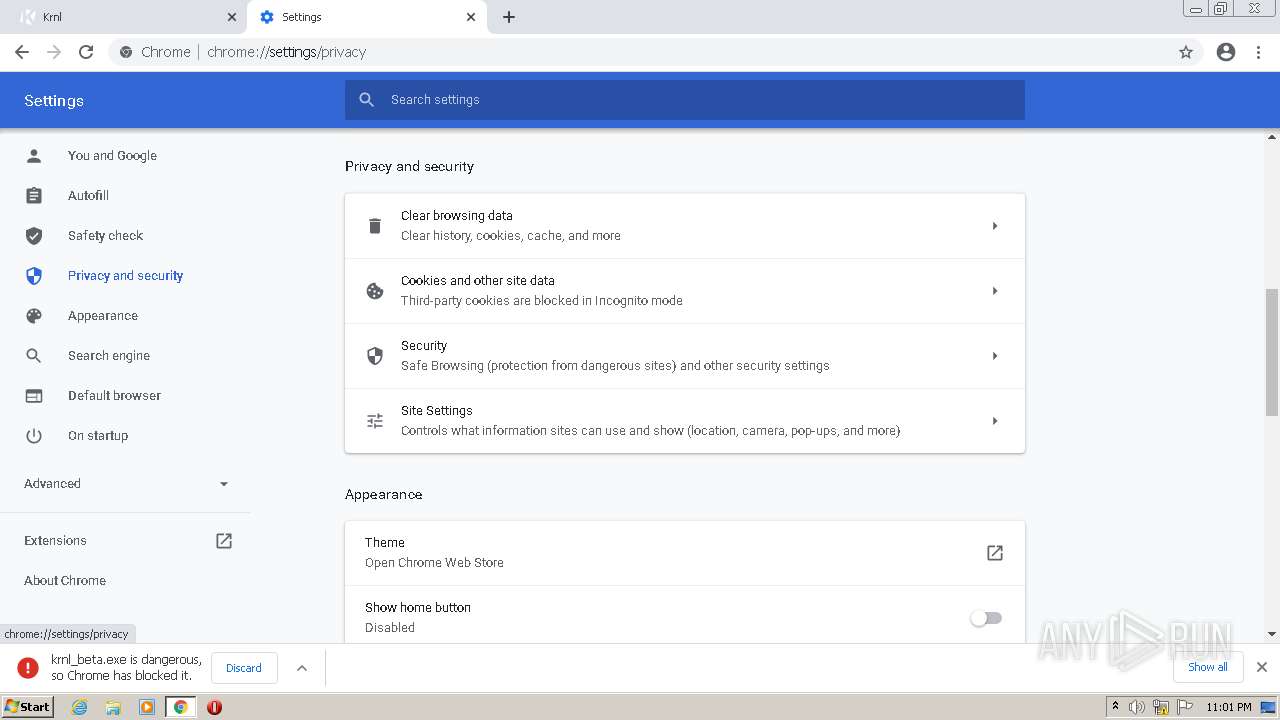The width and height of the screenshot is (1280, 720).
Task: Open the Extensions link
Action: (55, 540)
